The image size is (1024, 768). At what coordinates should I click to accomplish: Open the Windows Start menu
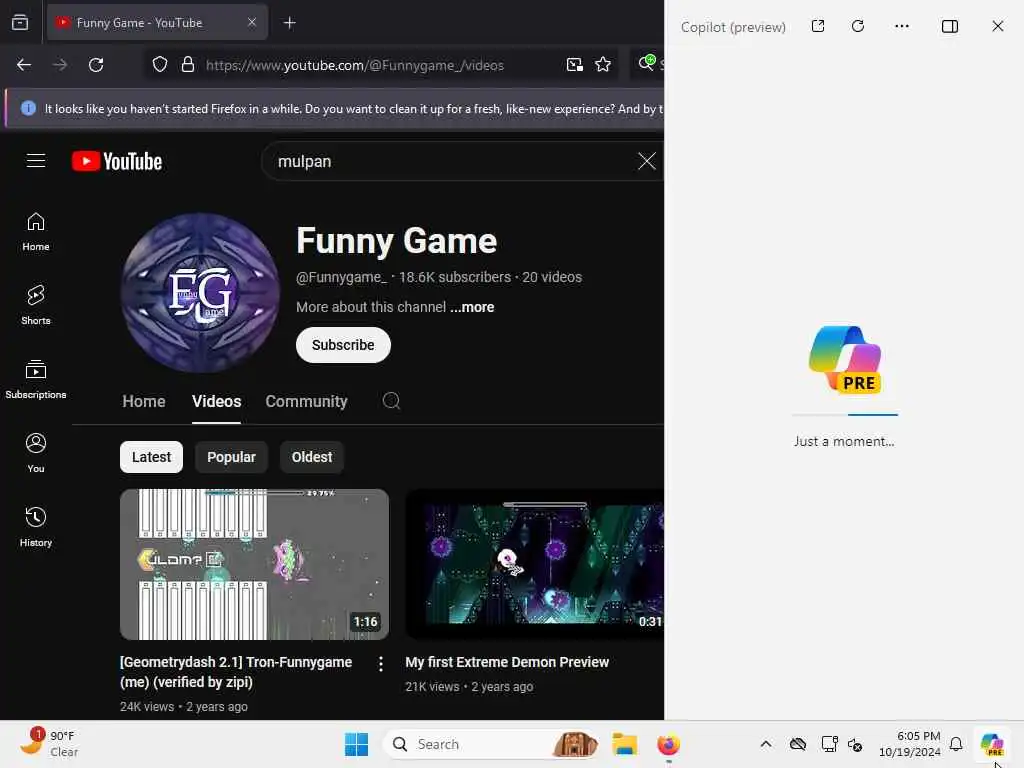pos(357,744)
